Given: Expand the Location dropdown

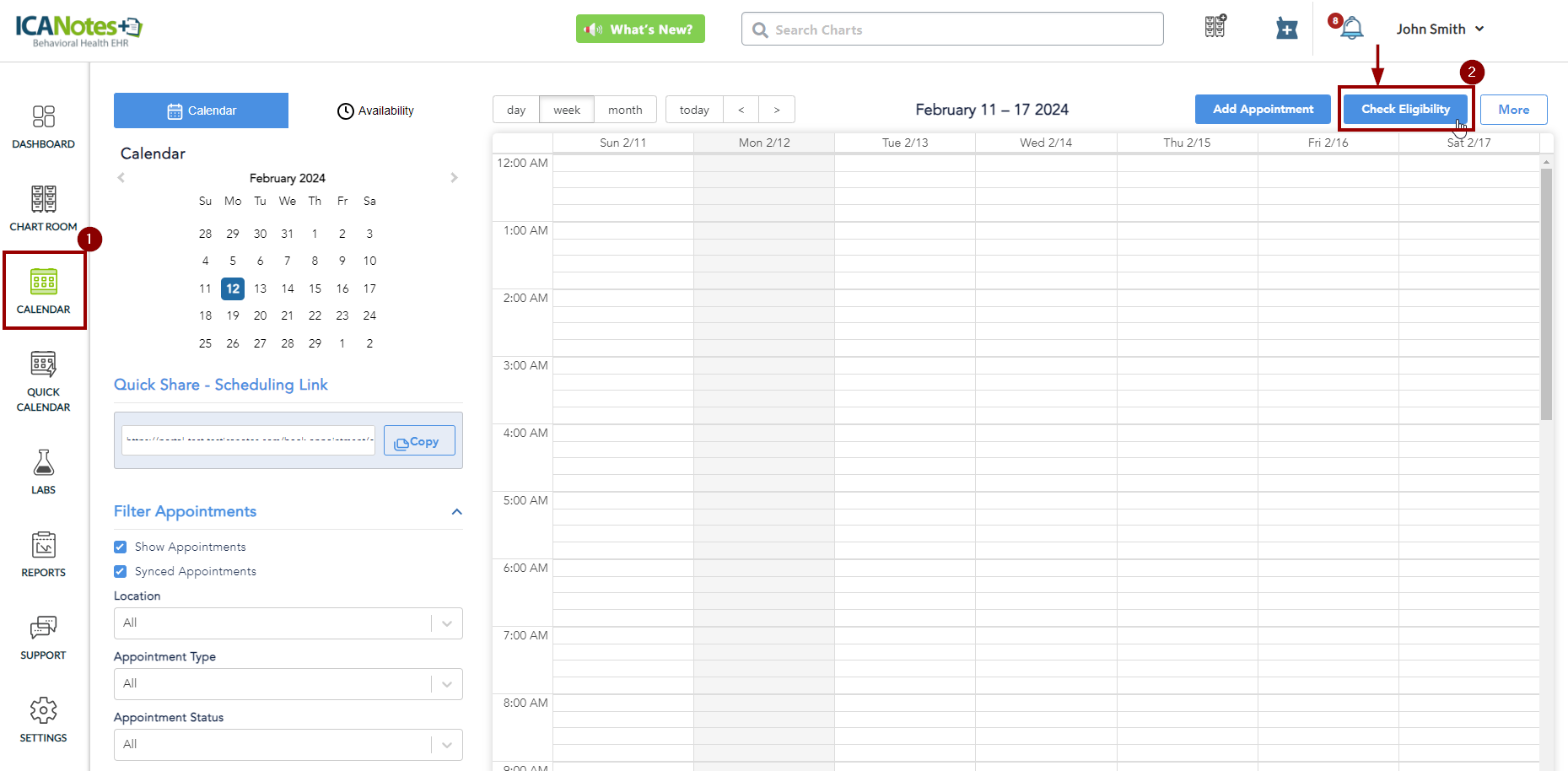Looking at the screenshot, I should coord(288,623).
